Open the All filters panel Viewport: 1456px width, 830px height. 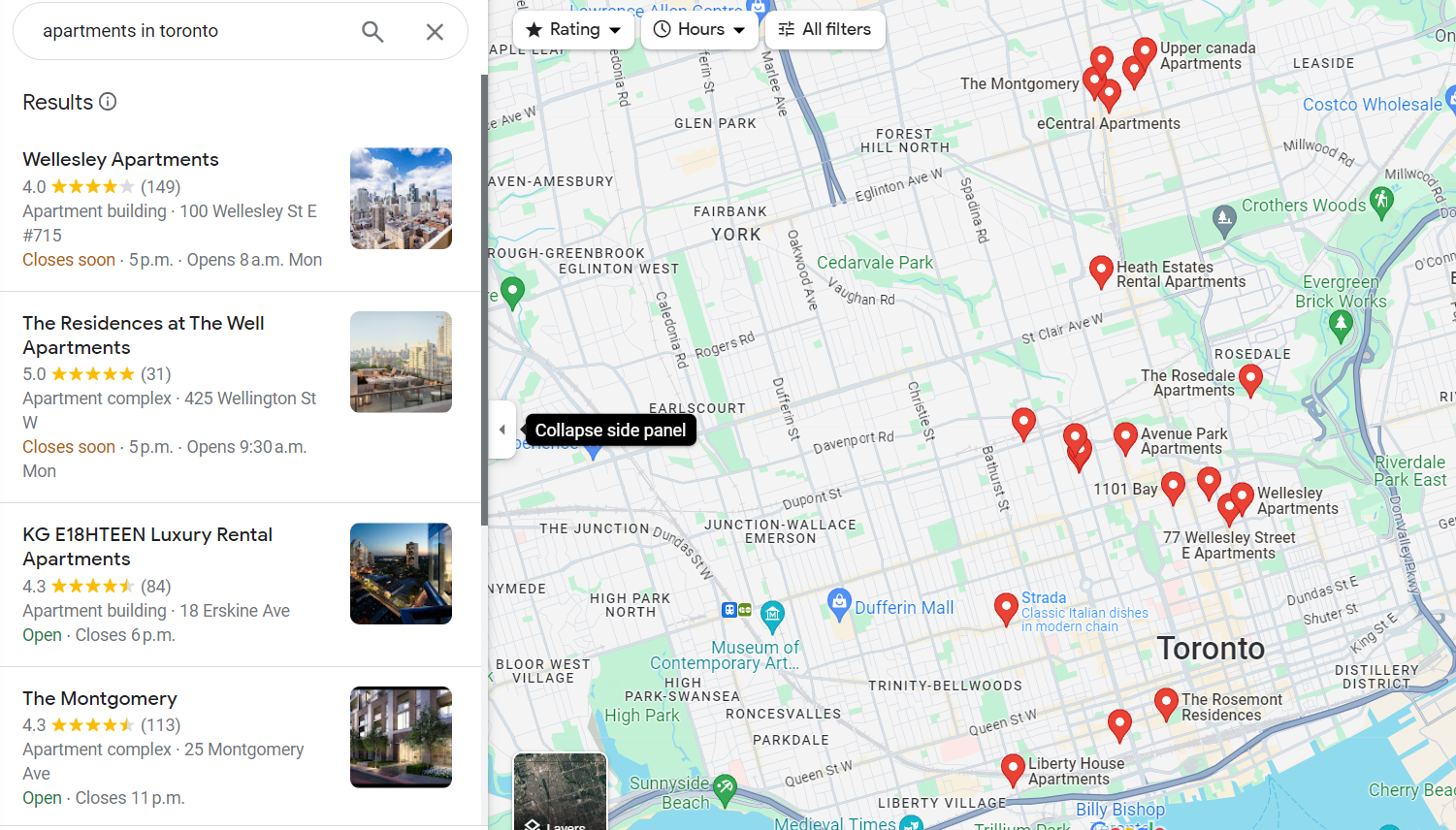pyautogui.click(x=825, y=29)
